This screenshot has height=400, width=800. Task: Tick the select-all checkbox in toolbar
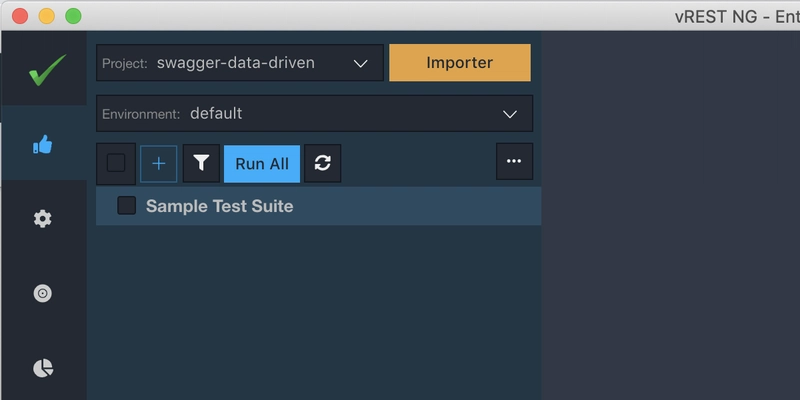click(x=116, y=163)
